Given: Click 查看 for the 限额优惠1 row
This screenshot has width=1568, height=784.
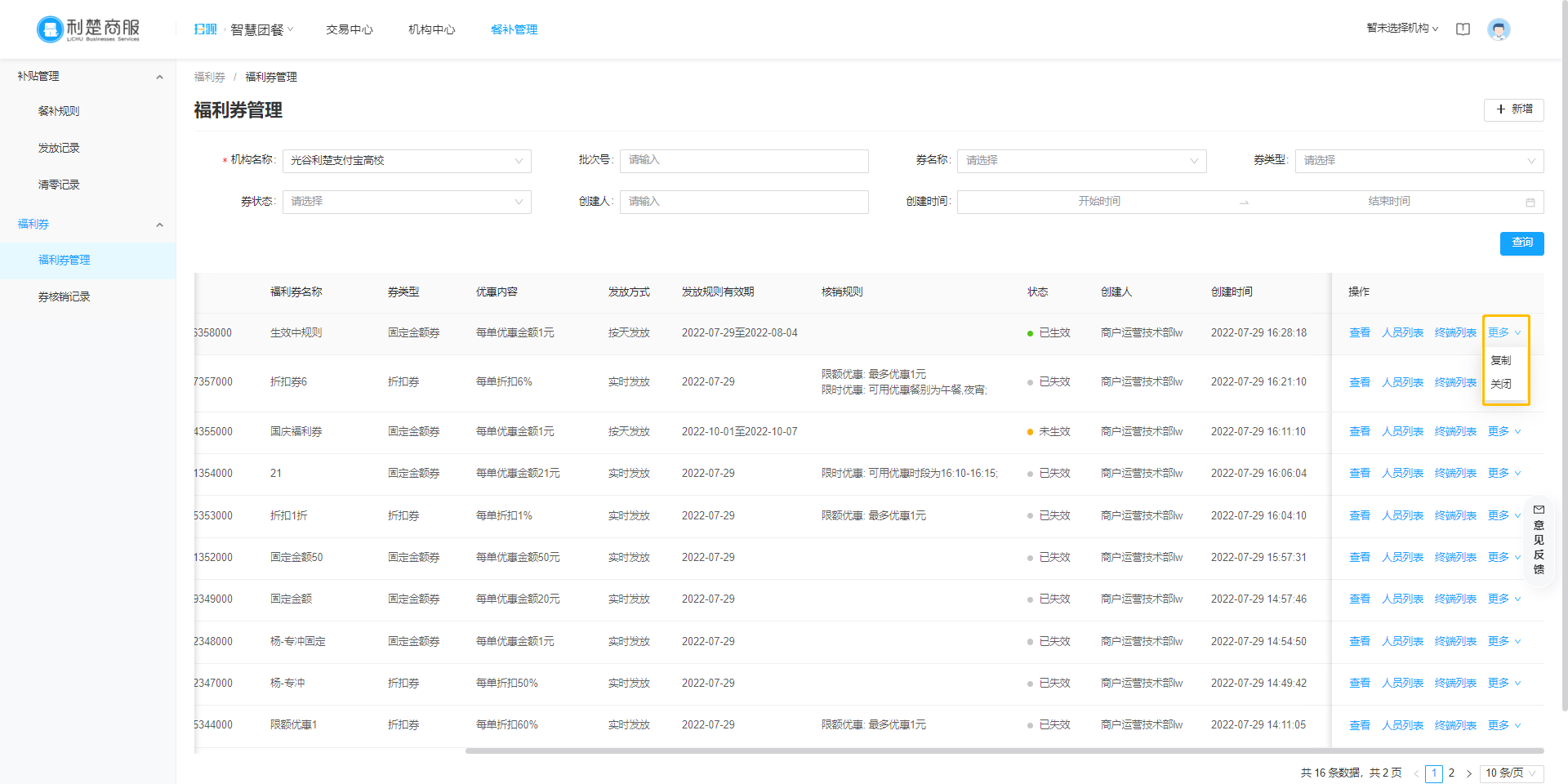Looking at the screenshot, I should pos(1360,725).
